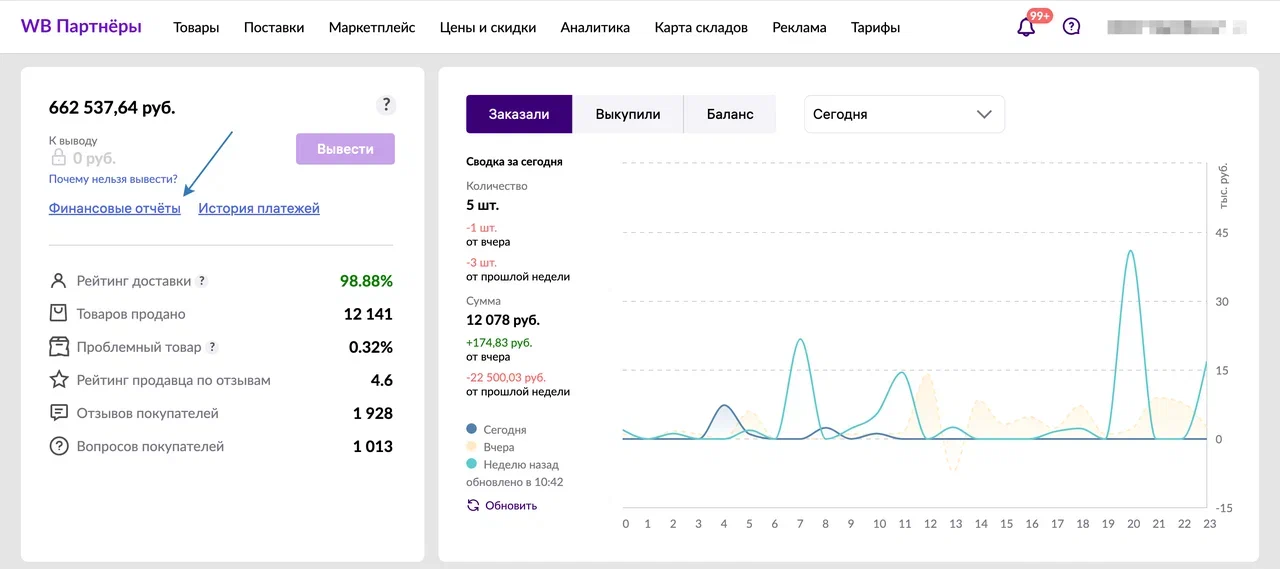Screen dimensions: 1280x569
Task: Open the История платежей link
Action: point(259,208)
